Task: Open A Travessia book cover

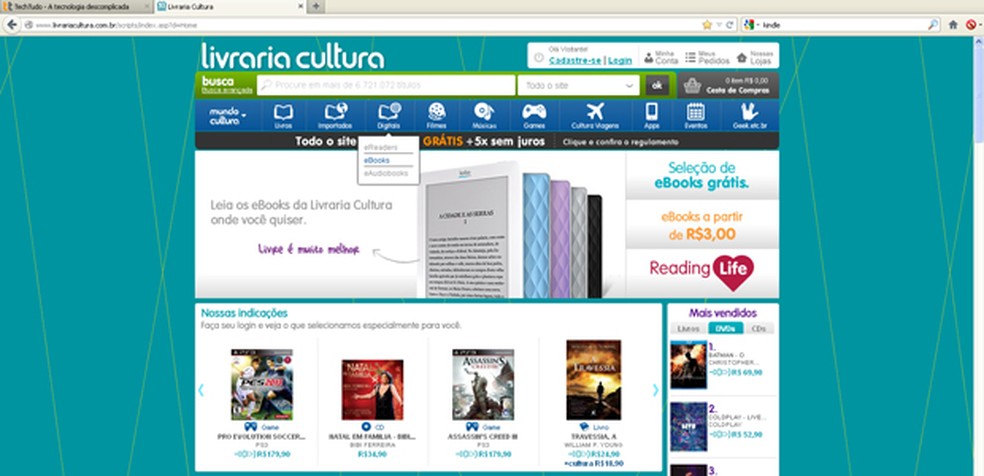Action: click(x=594, y=380)
